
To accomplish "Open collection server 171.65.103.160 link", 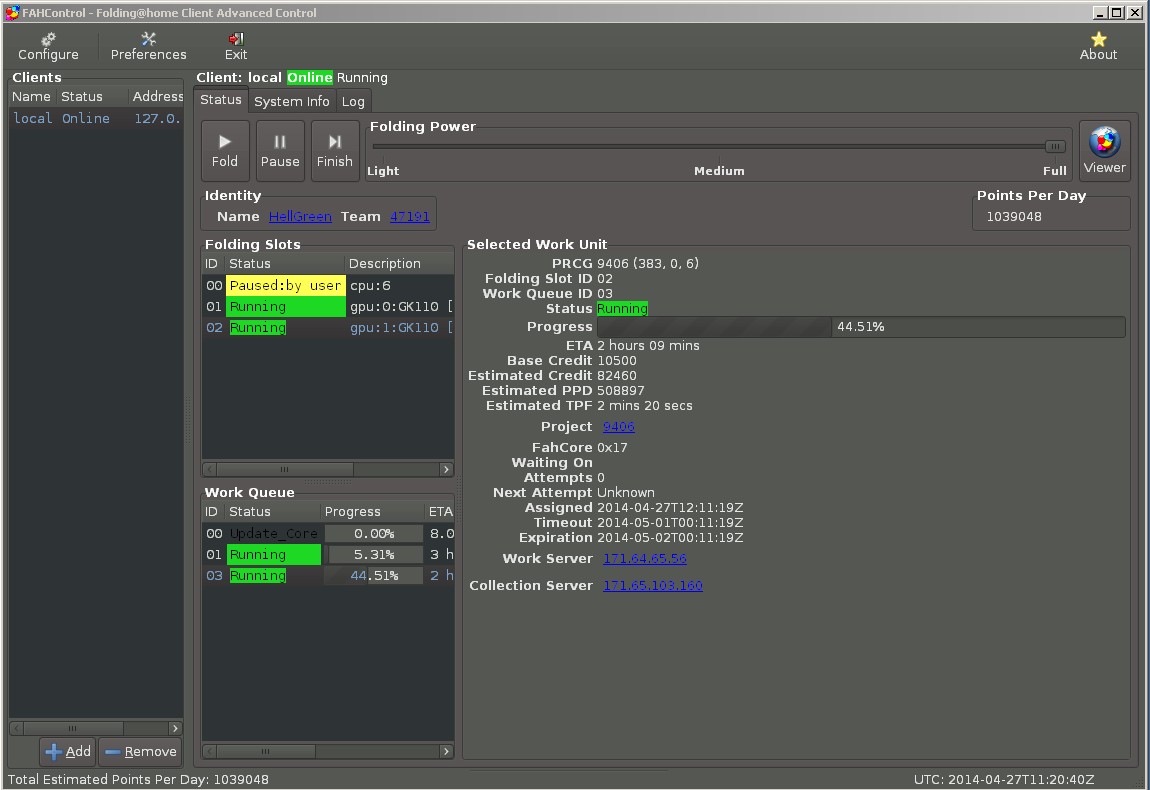I will (652, 585).
